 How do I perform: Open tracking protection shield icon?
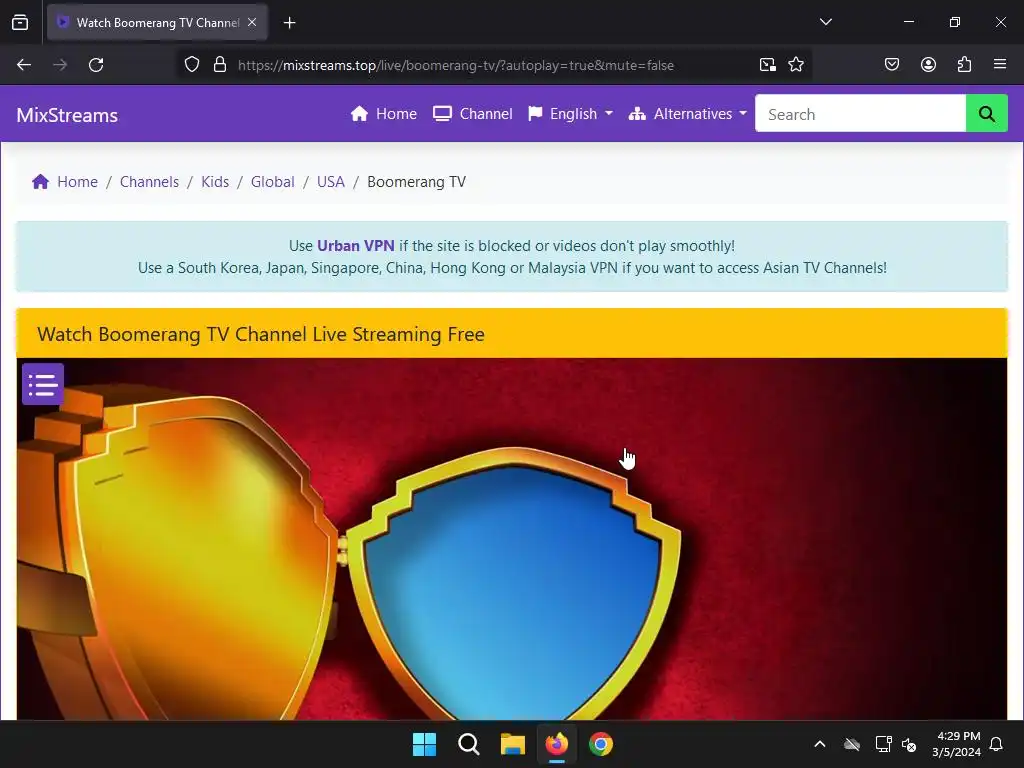click(191, 65)
